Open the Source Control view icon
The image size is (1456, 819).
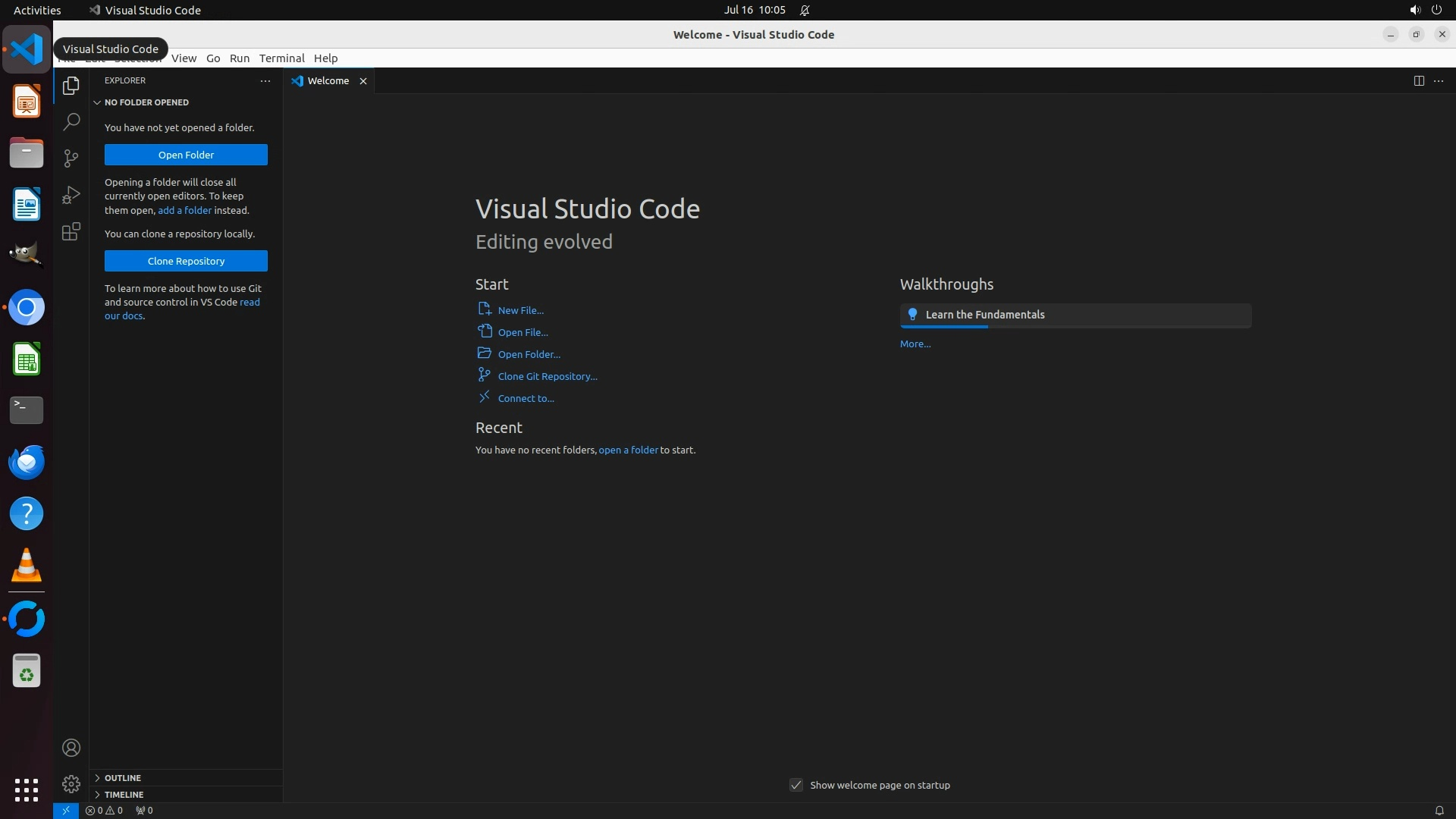click(71, 158)
